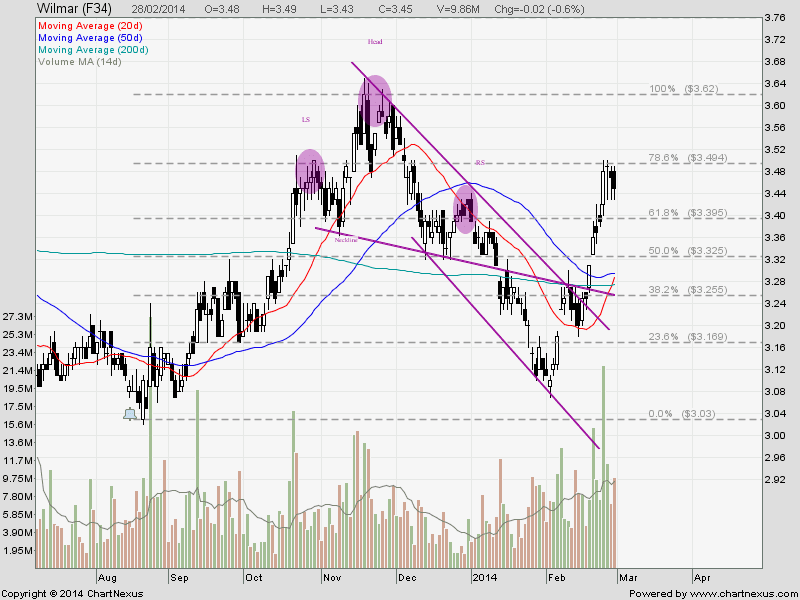
Task: Click the 100% ($3.62) Fibonacci label
Action: pyautogui.click(x=684, y=89)
